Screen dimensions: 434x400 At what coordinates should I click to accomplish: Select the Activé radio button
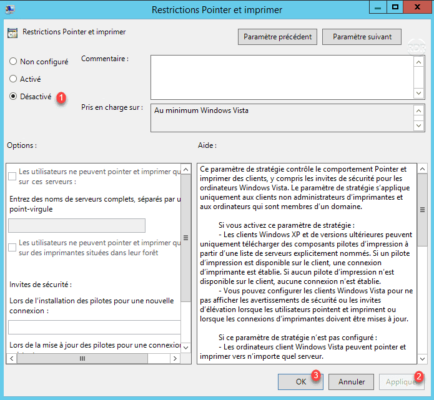[x=13, y=79]
